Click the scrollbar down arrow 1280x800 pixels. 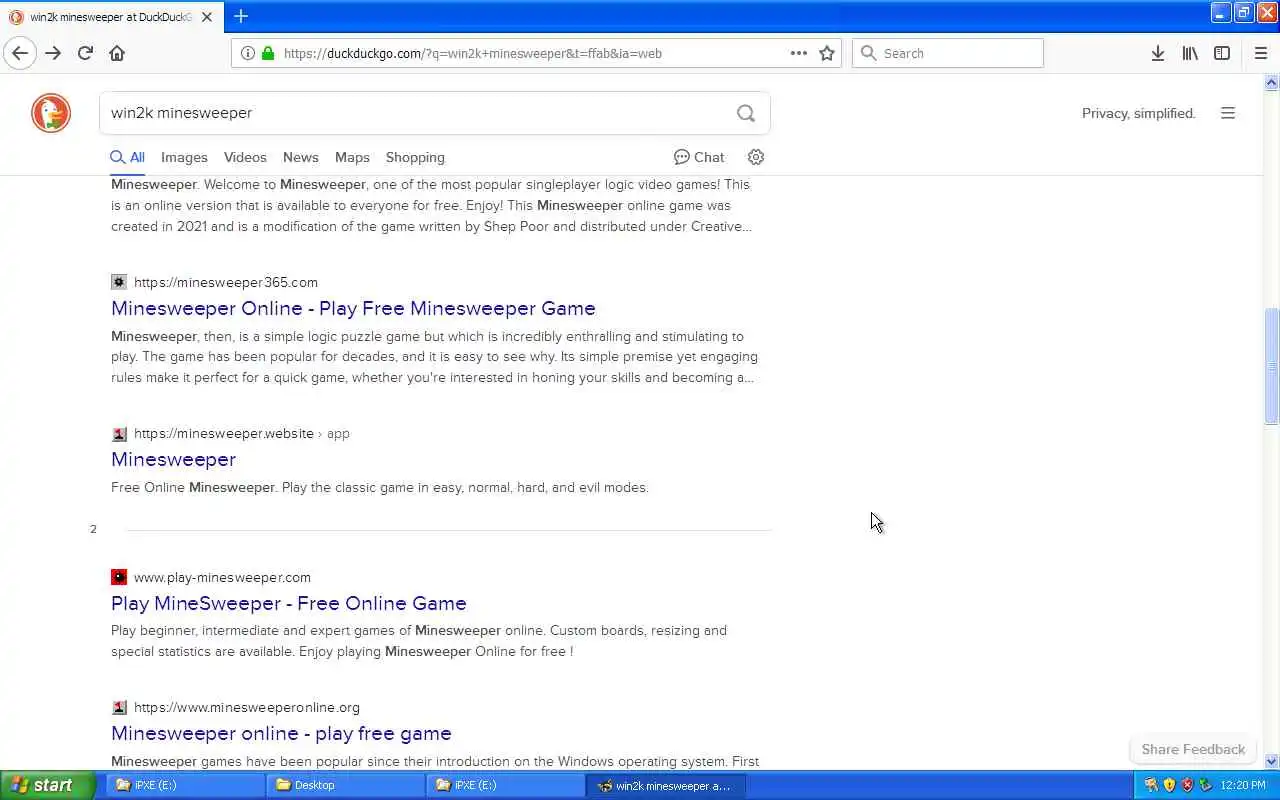tap(1272, 761)
